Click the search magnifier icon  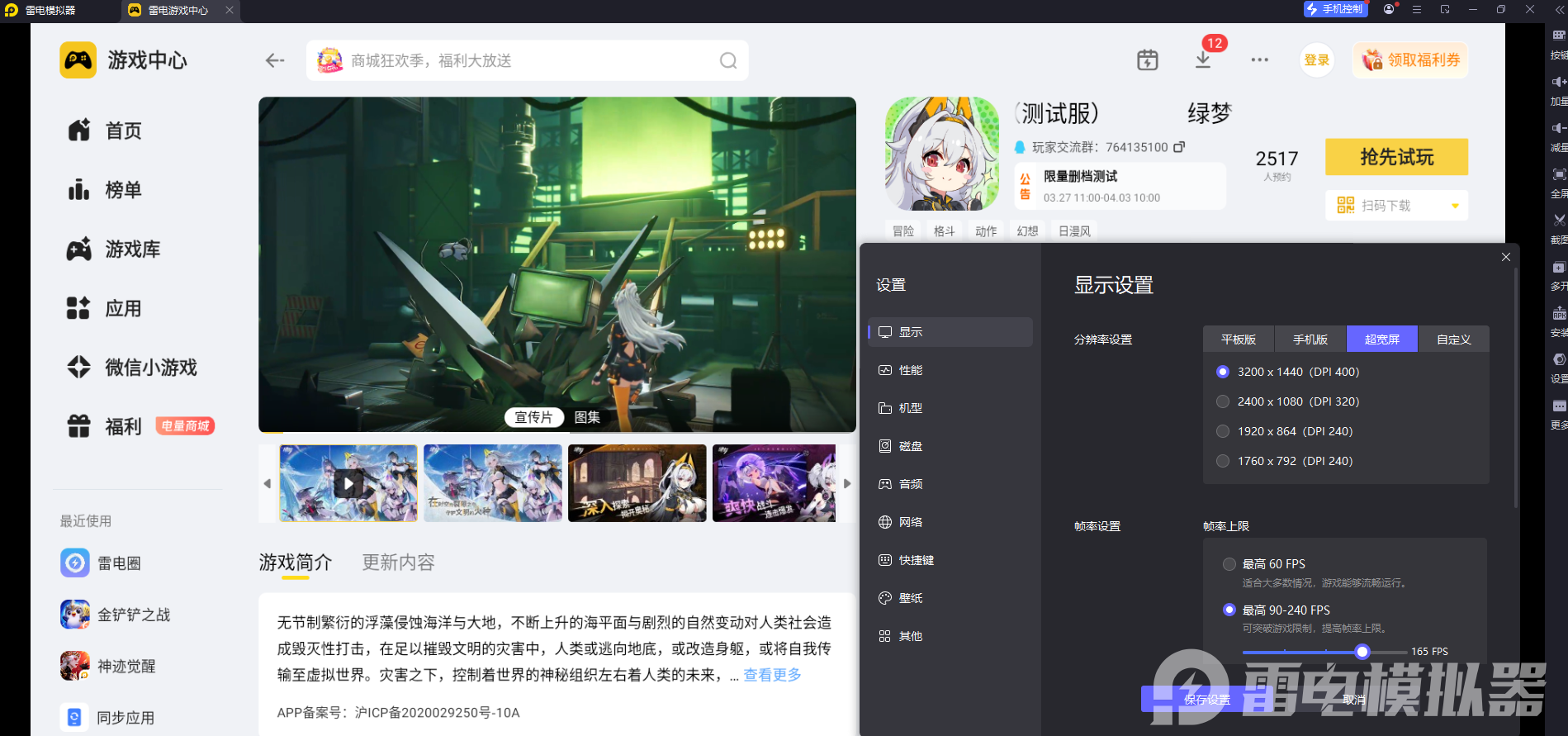[x=728, y=60]
